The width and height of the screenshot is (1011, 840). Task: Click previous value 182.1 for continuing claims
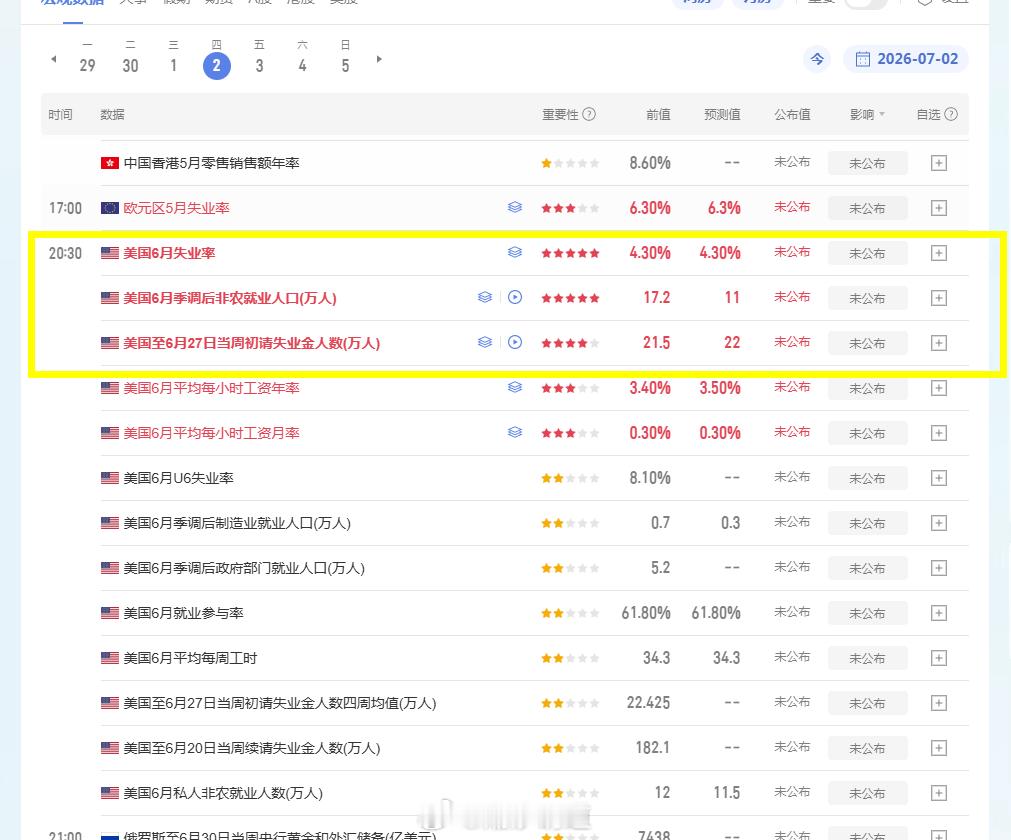pyautogui.click(x=653, y=748)
